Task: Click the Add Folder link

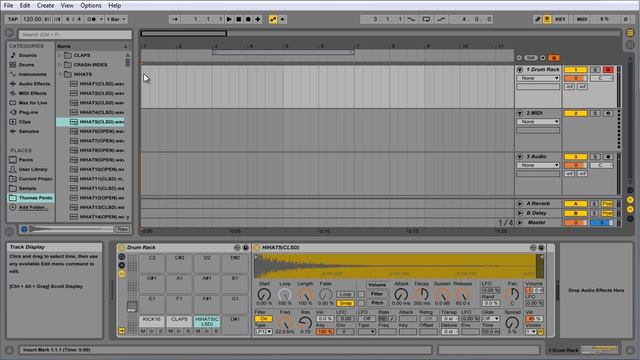Action: click(x=33, y=207)
